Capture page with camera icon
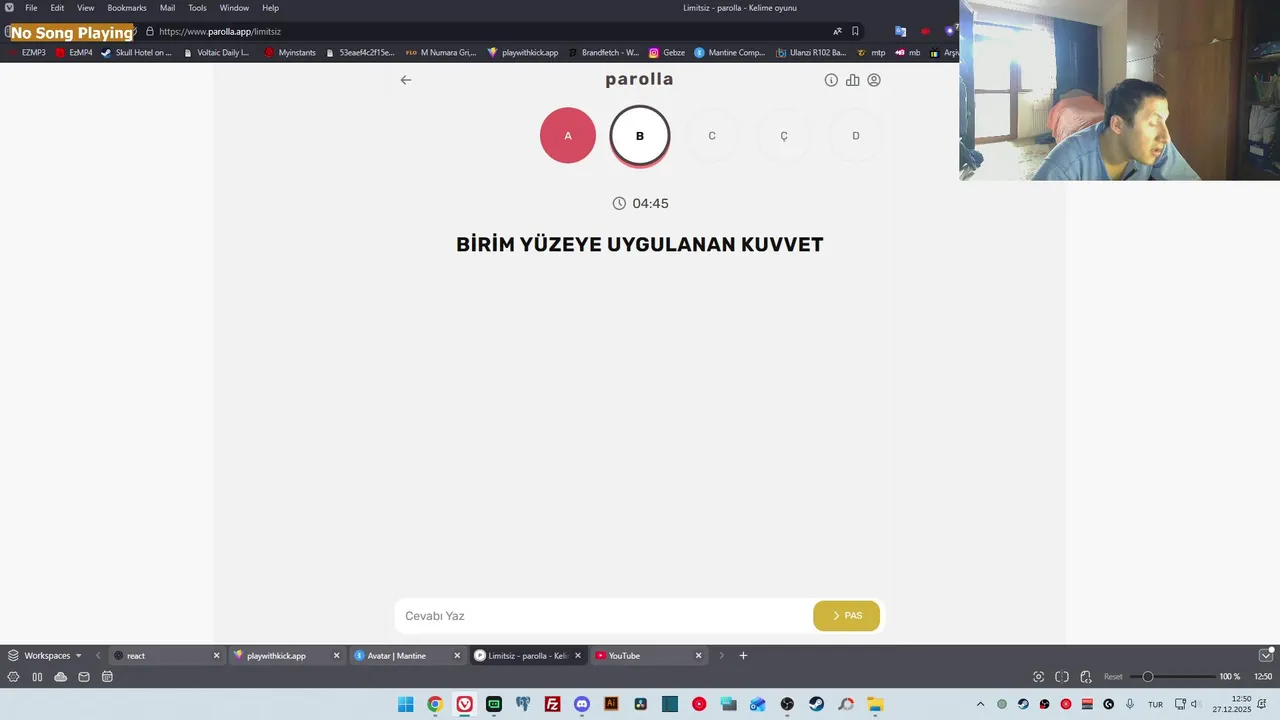Image resolution: width=1280 pixels, height=720 pixels. click(x=1038, y=677)
